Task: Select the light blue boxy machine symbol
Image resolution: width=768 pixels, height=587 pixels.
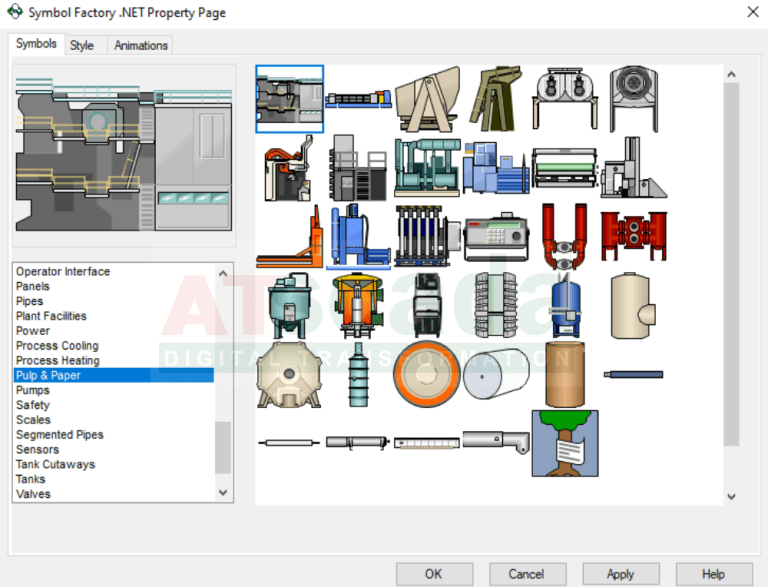Action: pos(496,168)
